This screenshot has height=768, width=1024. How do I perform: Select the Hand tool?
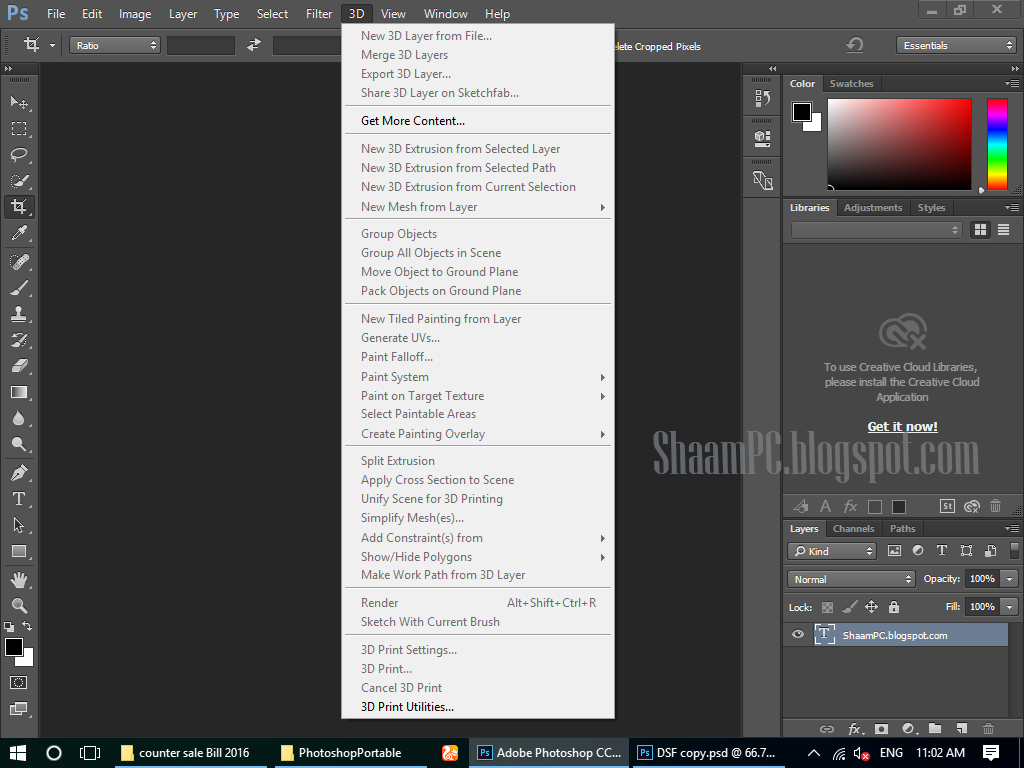click(x=19, y=580)
